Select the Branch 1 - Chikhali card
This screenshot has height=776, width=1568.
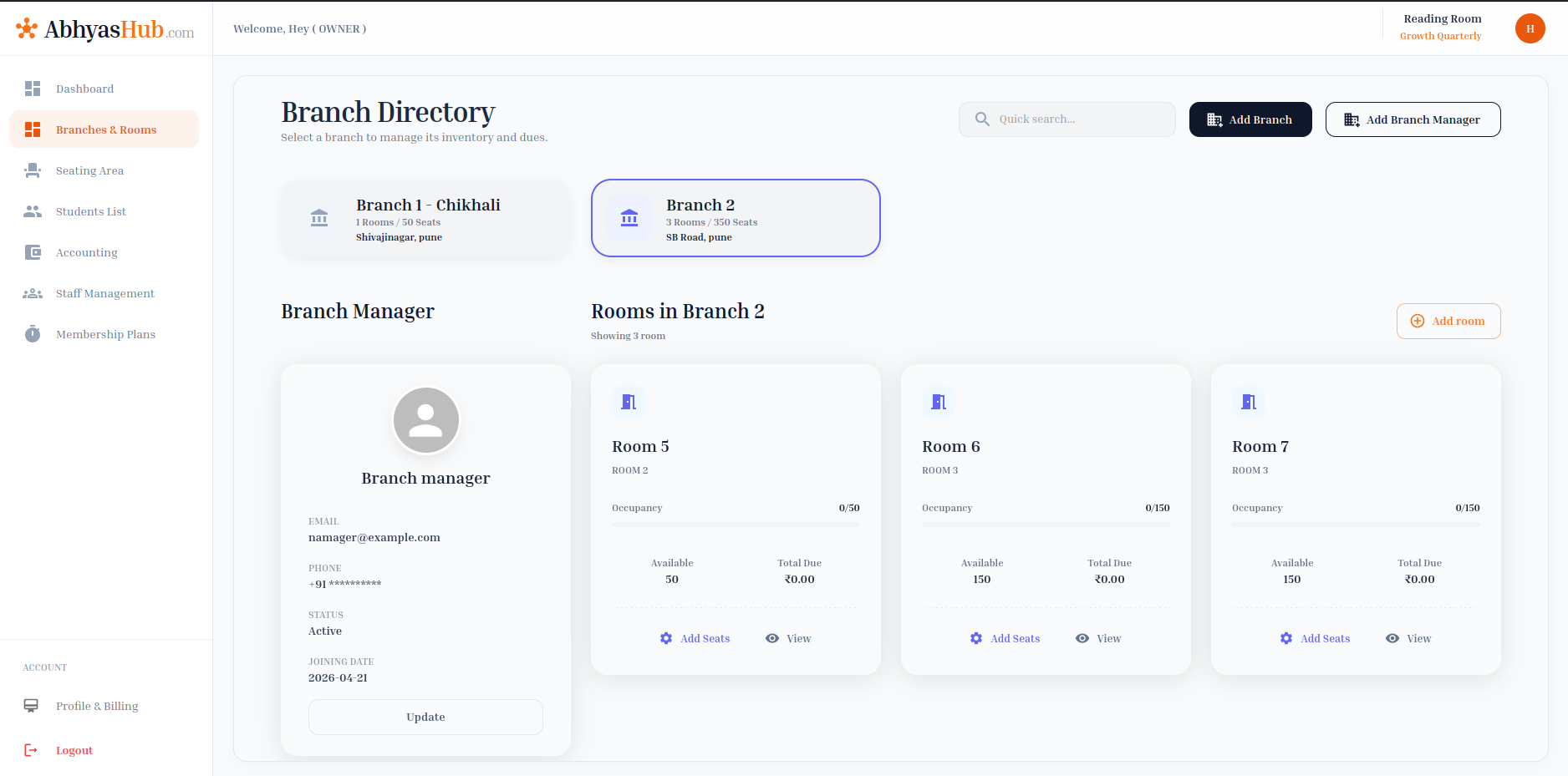[x=426, y=219]
